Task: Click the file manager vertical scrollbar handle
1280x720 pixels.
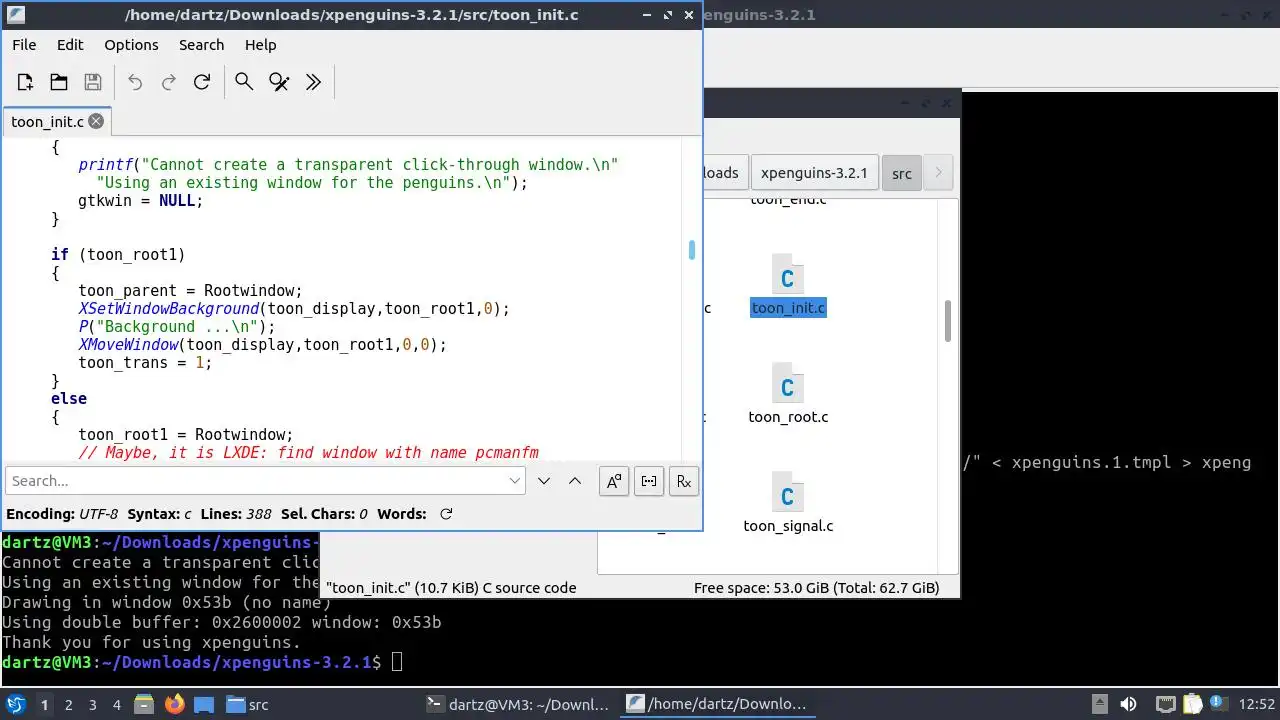Action: pos(947,320)
